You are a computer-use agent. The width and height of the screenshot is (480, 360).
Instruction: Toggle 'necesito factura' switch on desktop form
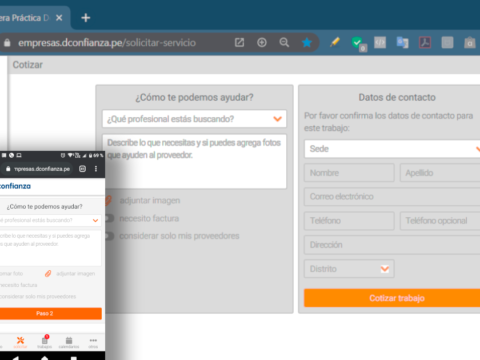pyautogui.click(x=109, y=218)
